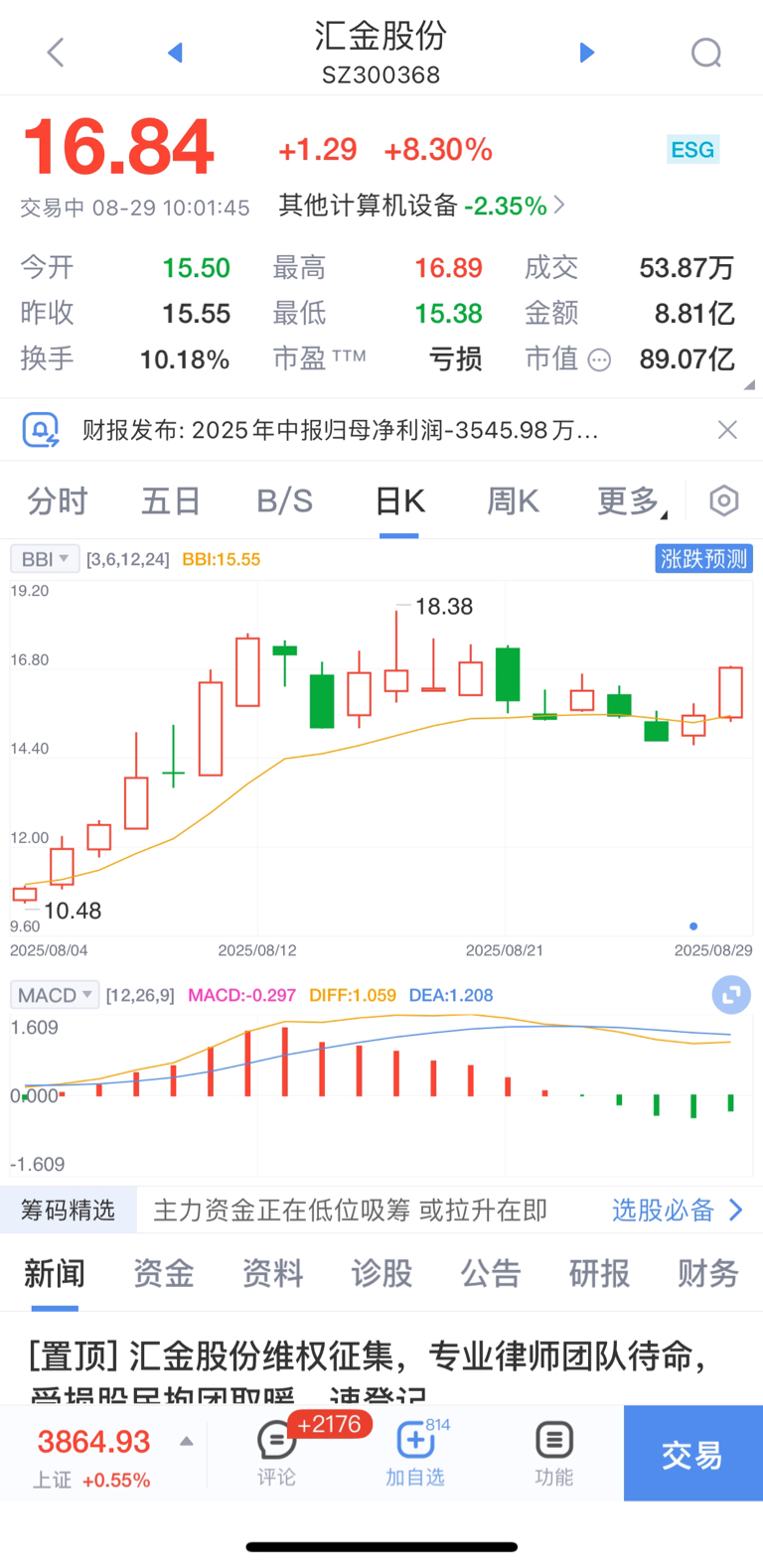Tap the 昨收 15.55 value
Screen dimensions: 763x1568
(x=197, y=314)
